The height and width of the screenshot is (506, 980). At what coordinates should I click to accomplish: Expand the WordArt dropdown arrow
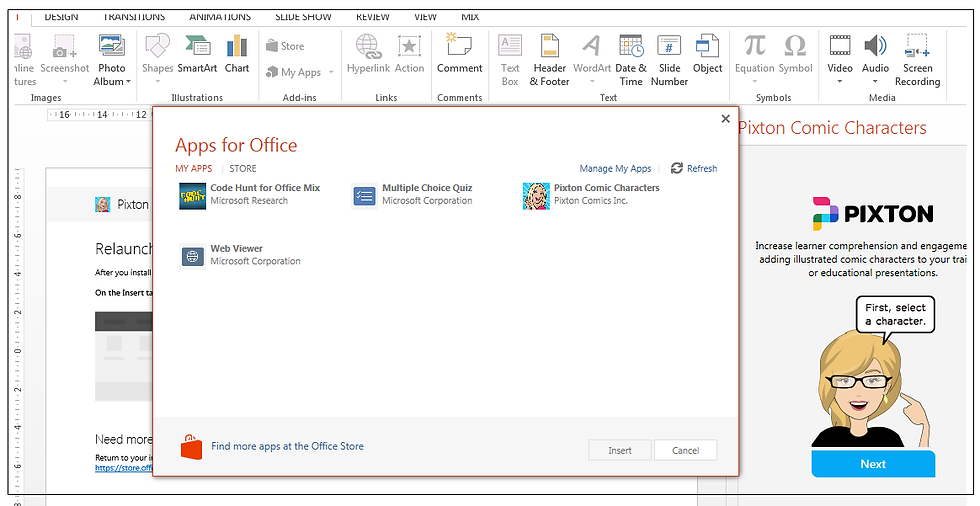click(x=592, y=82)
